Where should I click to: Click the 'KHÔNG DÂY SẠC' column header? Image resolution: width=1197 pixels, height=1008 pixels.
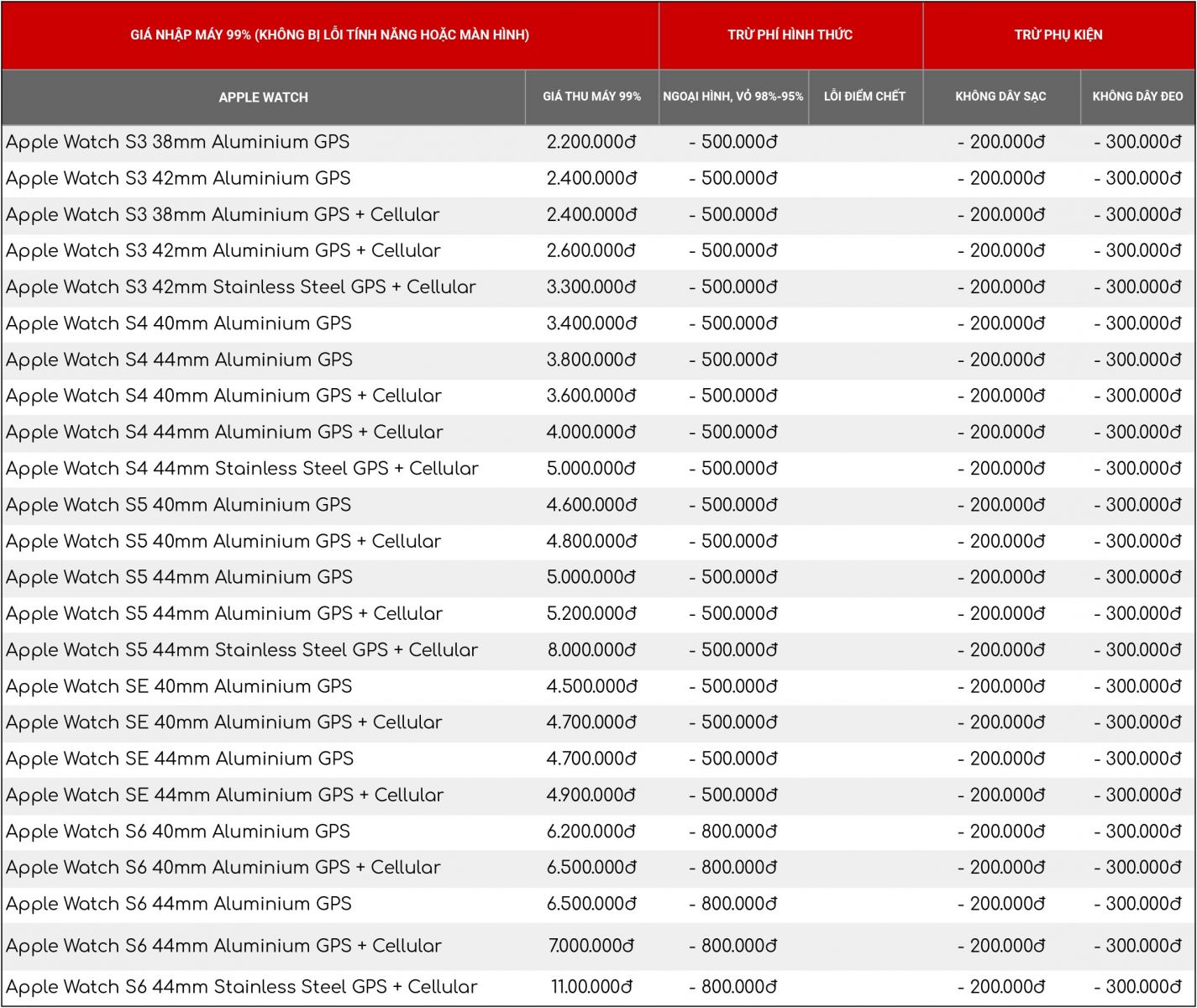tap(1000, 97)
